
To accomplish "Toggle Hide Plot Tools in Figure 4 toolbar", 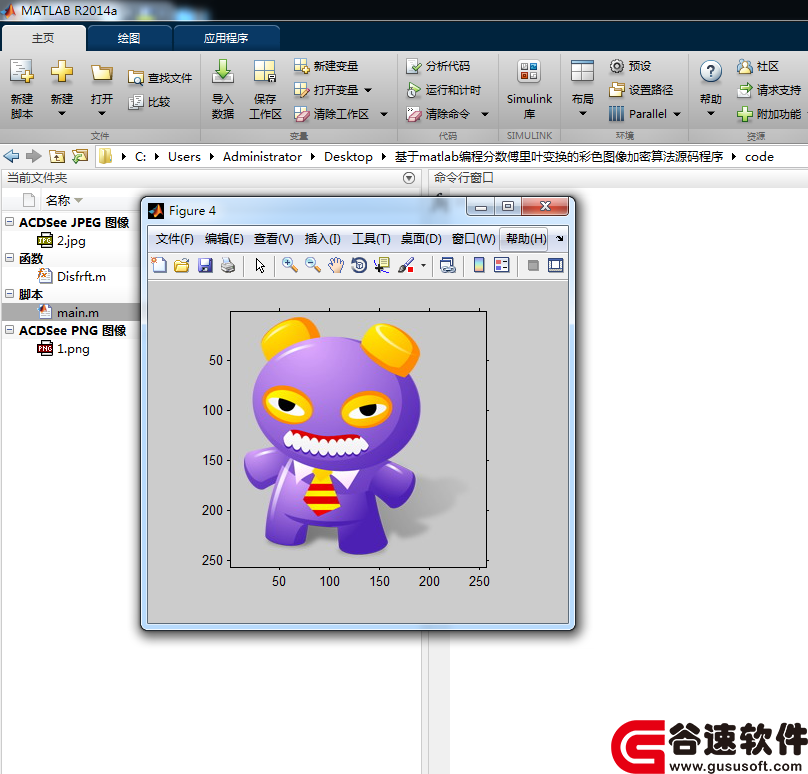I will 533,265.
